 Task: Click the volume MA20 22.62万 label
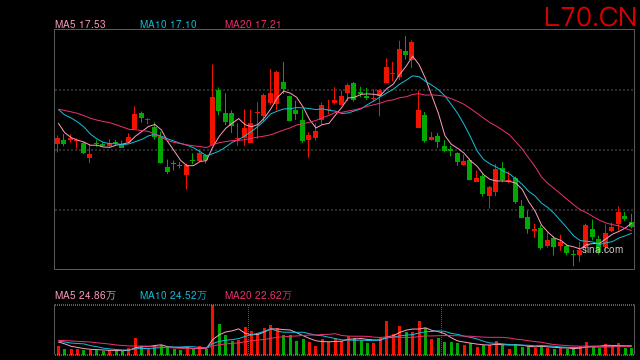pos(258,295)
